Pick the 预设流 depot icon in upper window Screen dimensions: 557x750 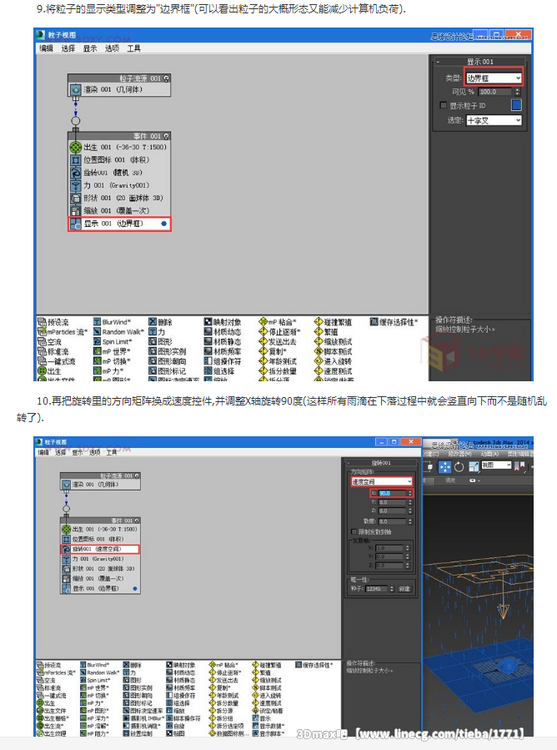[x=42, y=322]
